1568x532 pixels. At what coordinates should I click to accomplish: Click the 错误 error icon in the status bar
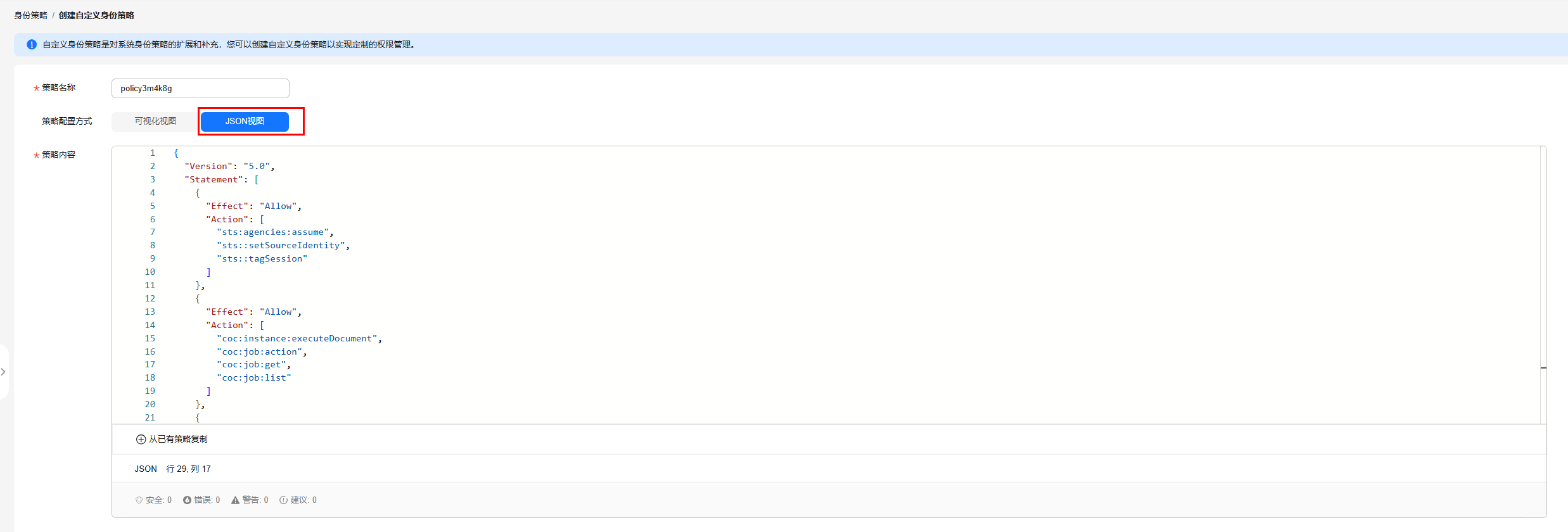tap(187, 500)
